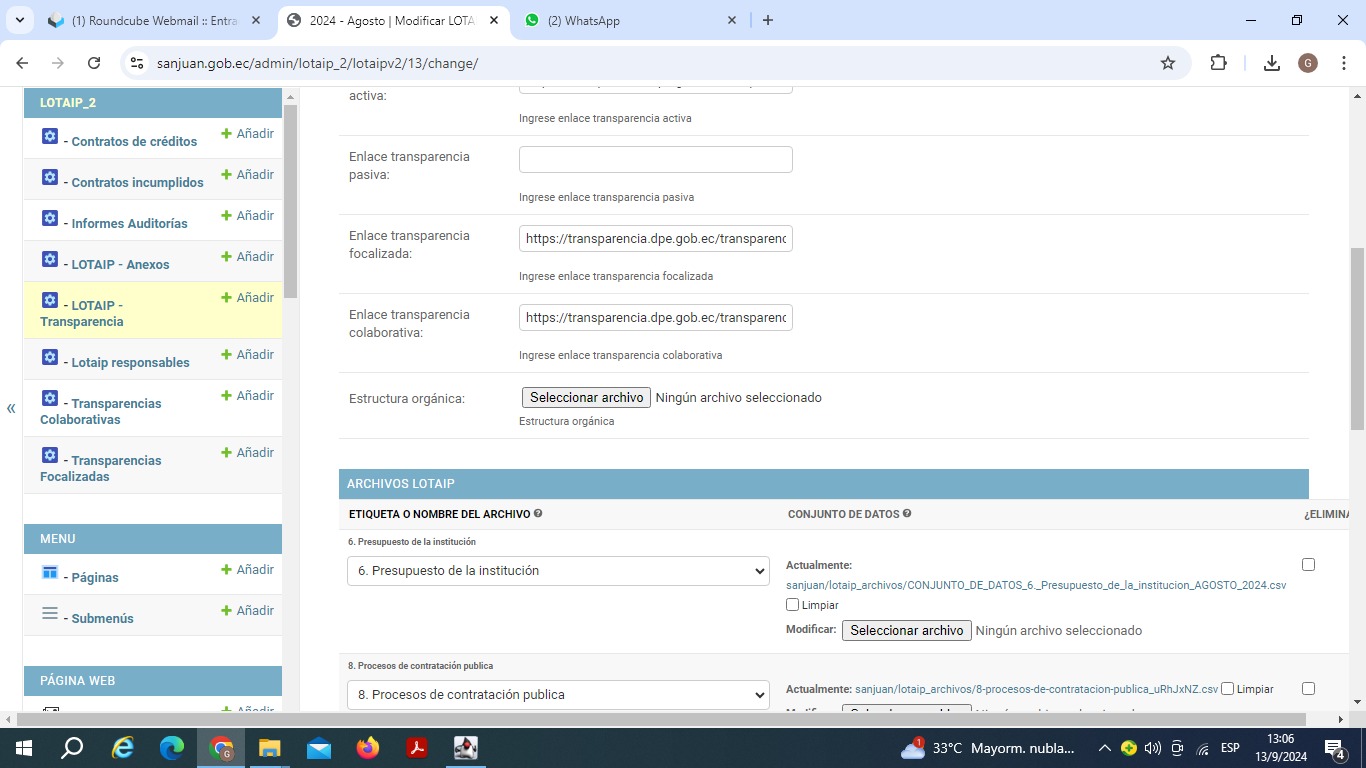Click Seleccionar archivo for Estructura orgánica
The height and width of the screenshot is (768, 1366).
tap(586, 398)
